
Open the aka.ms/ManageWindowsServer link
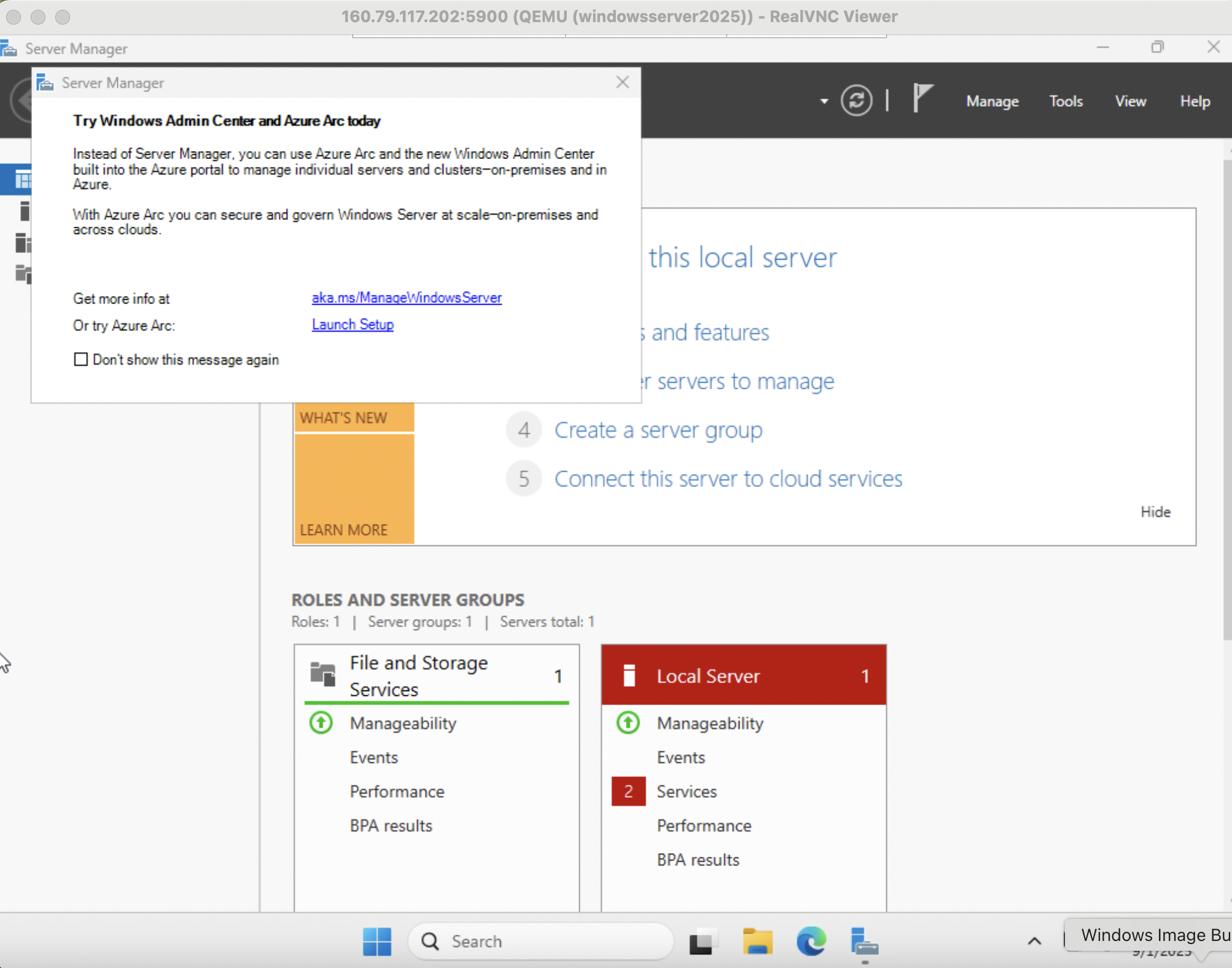tap(407, 298)
